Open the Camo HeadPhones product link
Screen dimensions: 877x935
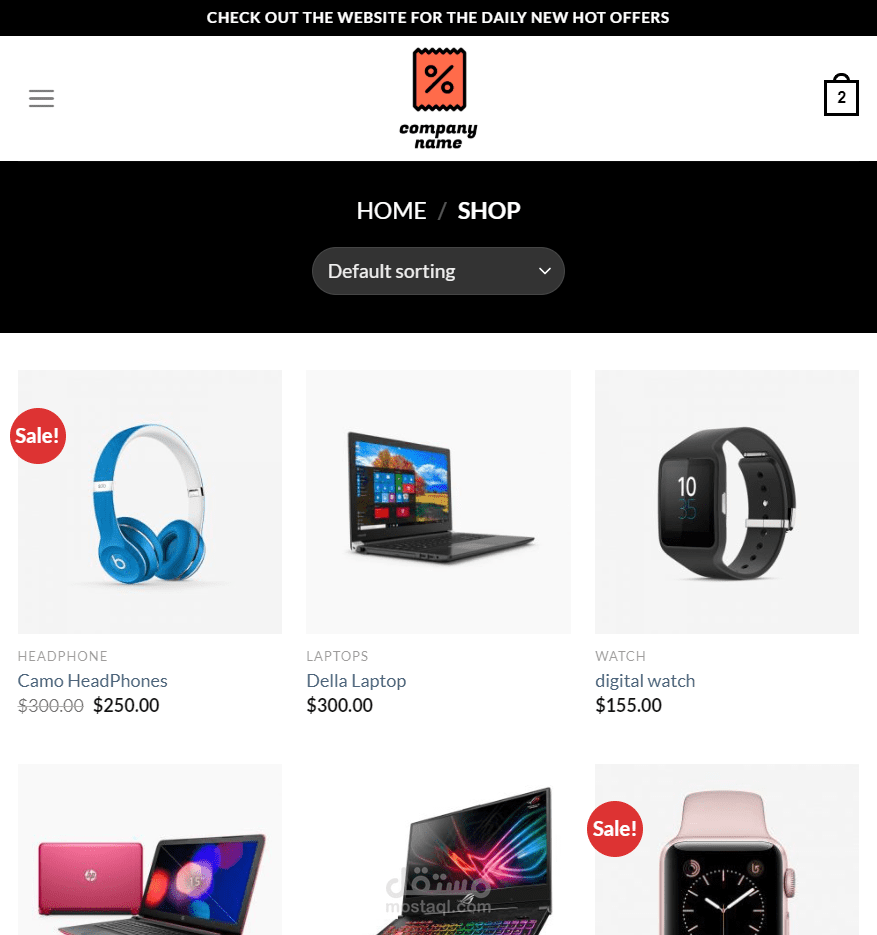tap(92, 680)
